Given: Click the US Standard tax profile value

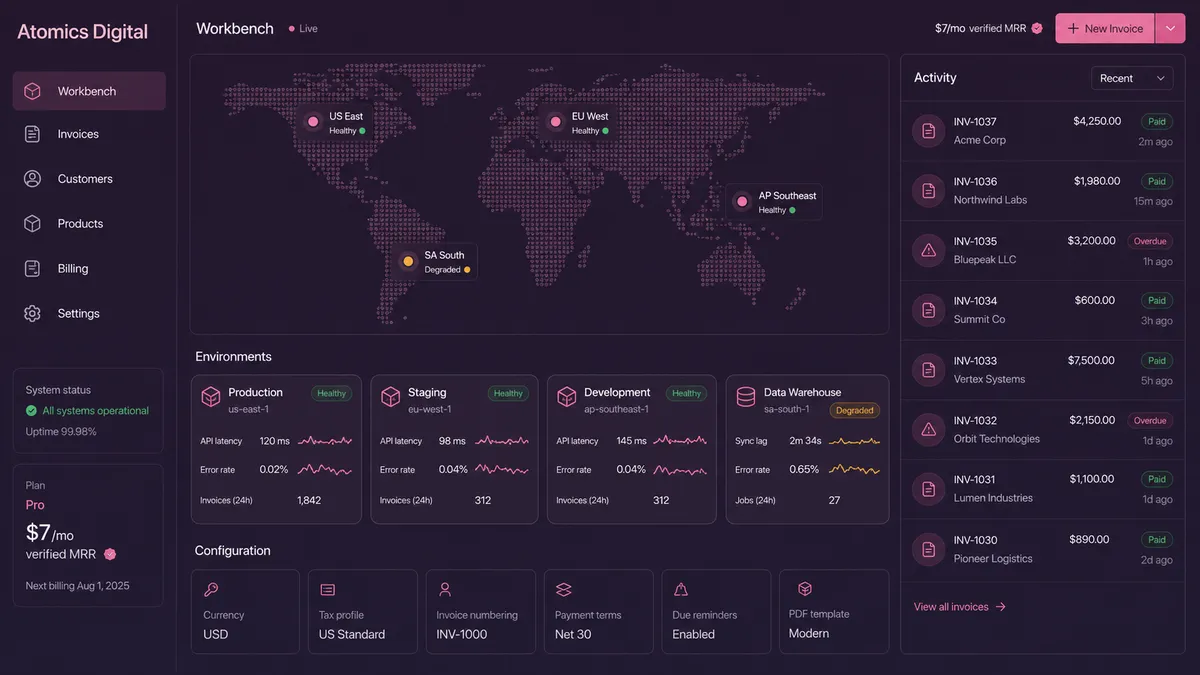Looking at the screenshot, I should coord(352,634).
